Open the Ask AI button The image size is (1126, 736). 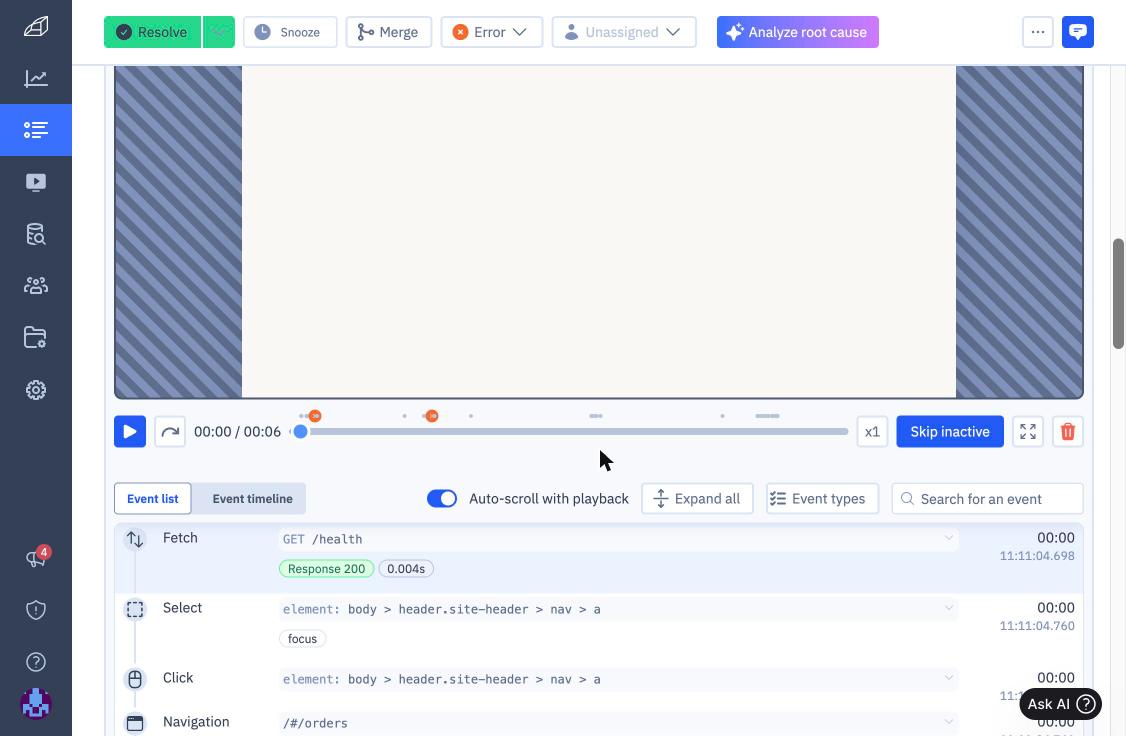tap(1061, 704)
